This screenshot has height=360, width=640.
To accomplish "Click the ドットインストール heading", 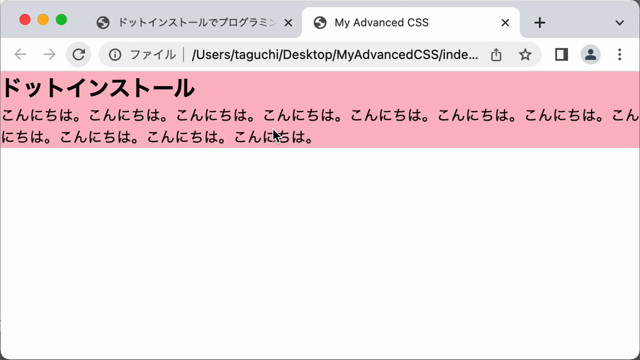I will [x=98, y=88].
